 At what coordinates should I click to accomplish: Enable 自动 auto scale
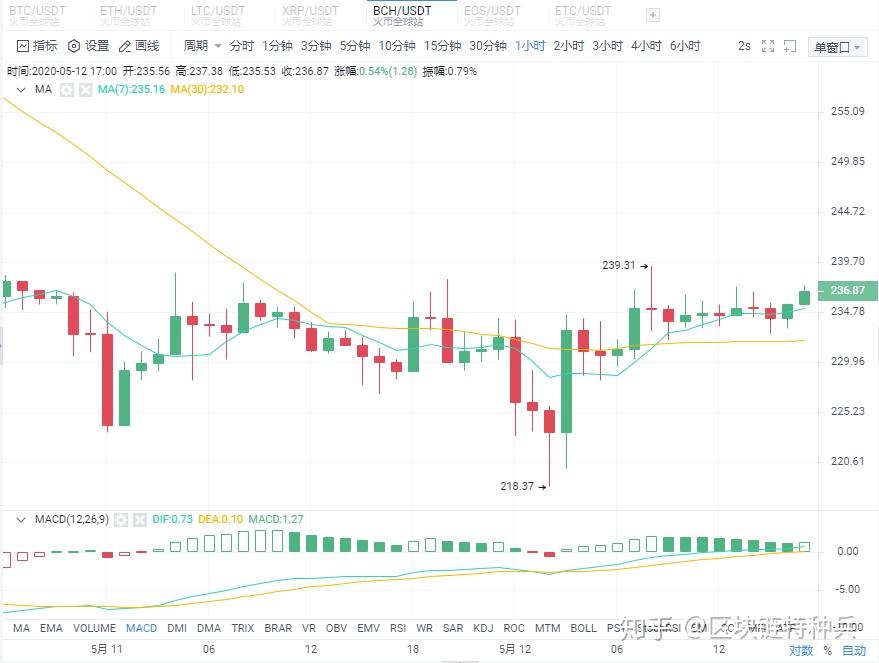coord(854,650)
